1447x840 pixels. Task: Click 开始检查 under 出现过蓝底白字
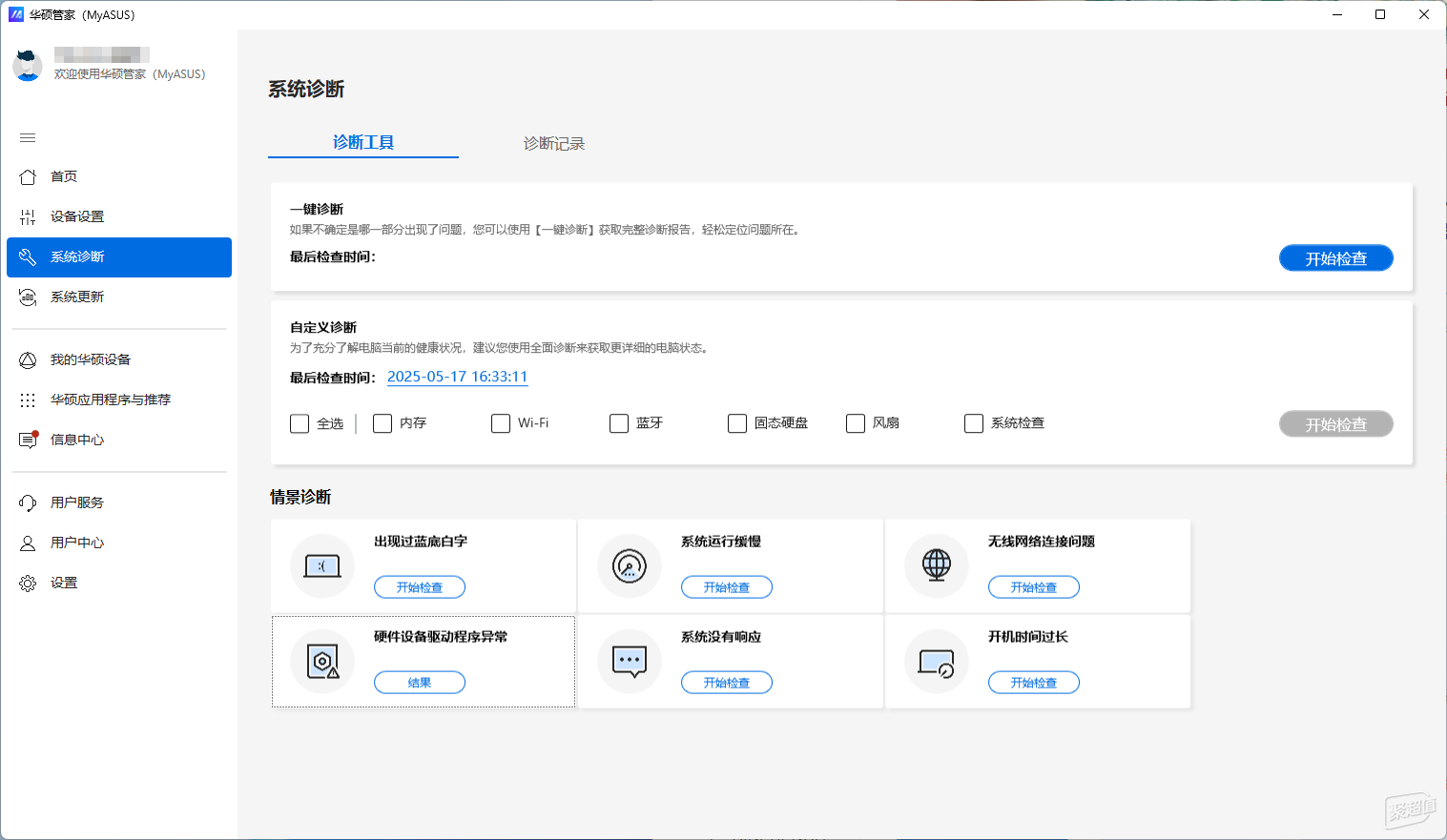tap(420, 587)
